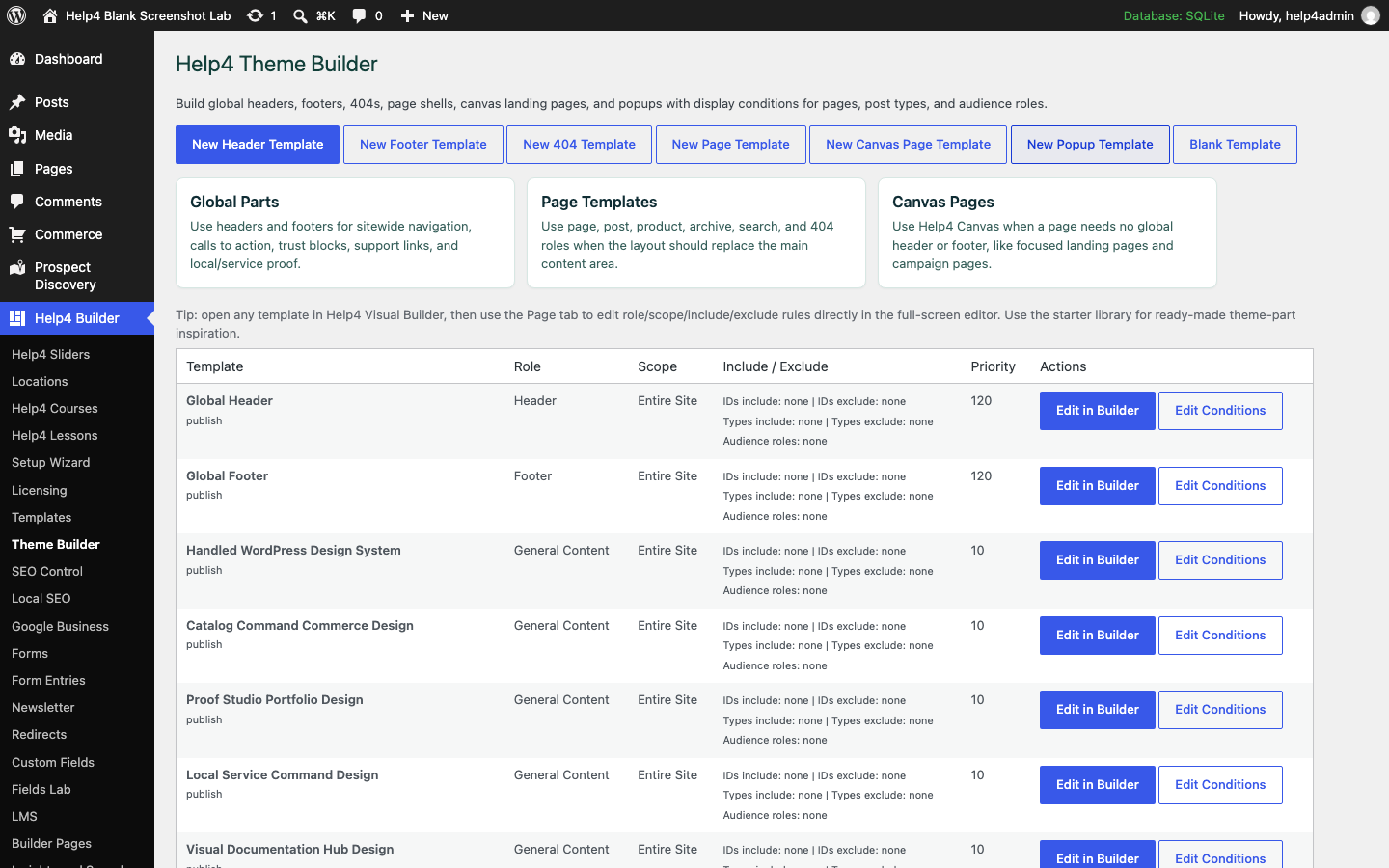Image resolution: width=1389 pixels, height=868 pixels.
Task: Click New Header Template button
Action: (x=258, y=145)
